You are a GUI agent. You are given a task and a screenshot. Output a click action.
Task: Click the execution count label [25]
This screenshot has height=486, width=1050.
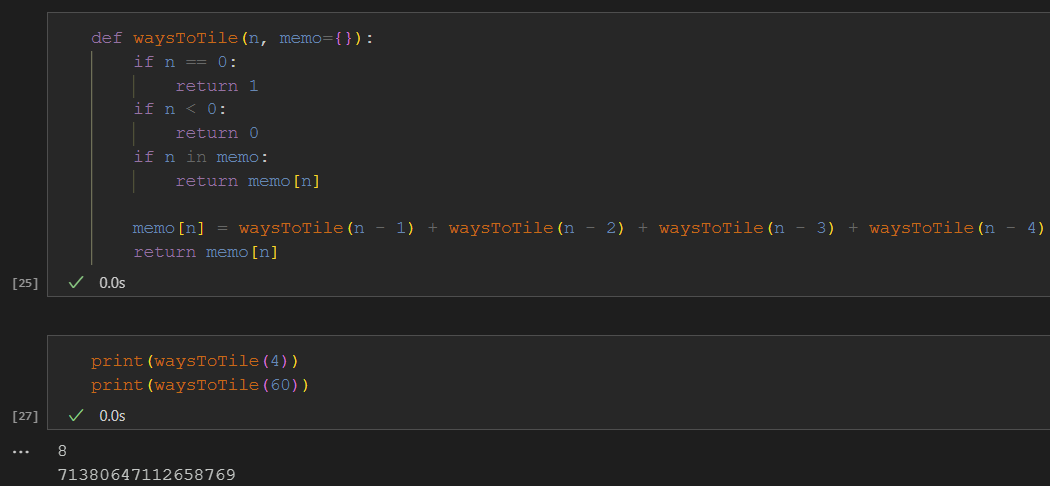click(25, 283)
